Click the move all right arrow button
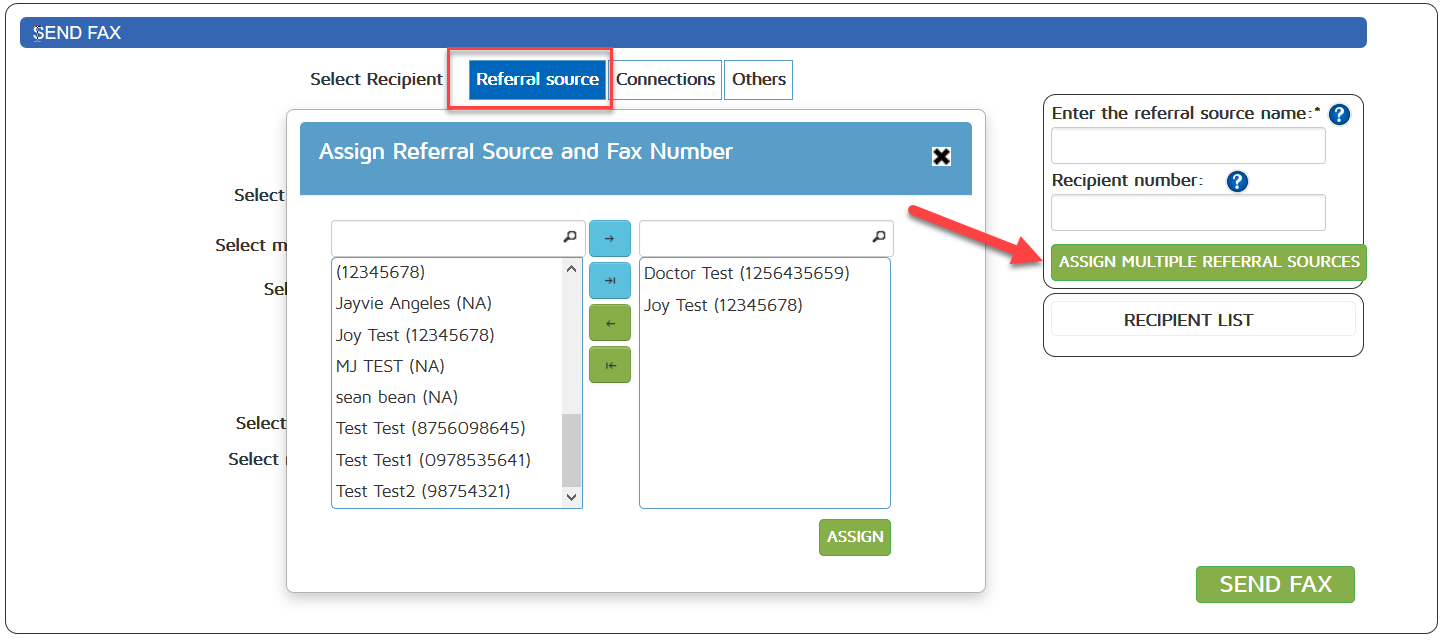The height and width of the screenshot is (642, 1444). click(x=609, y=281)
